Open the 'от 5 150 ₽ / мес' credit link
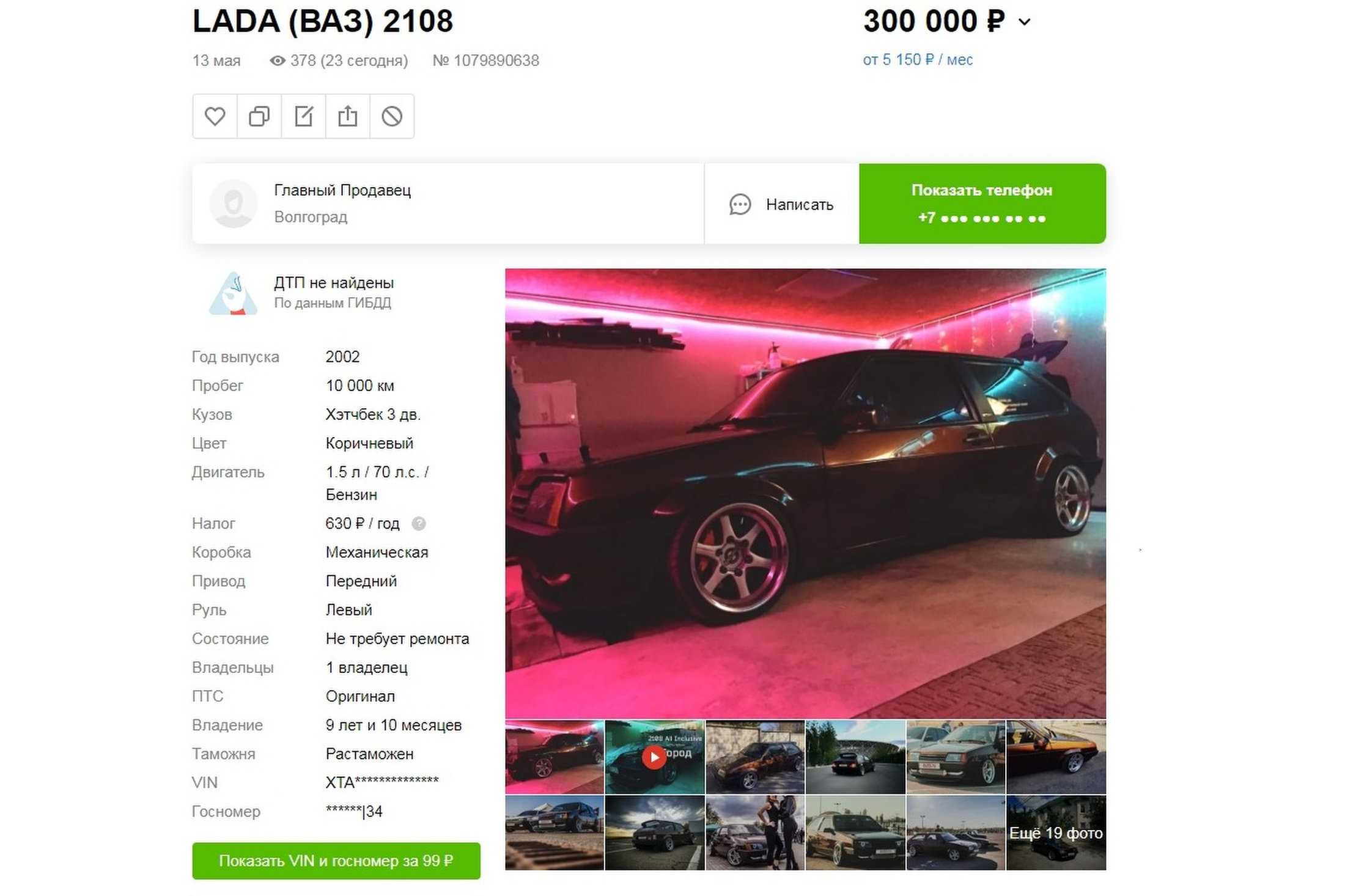 point(918,60)
